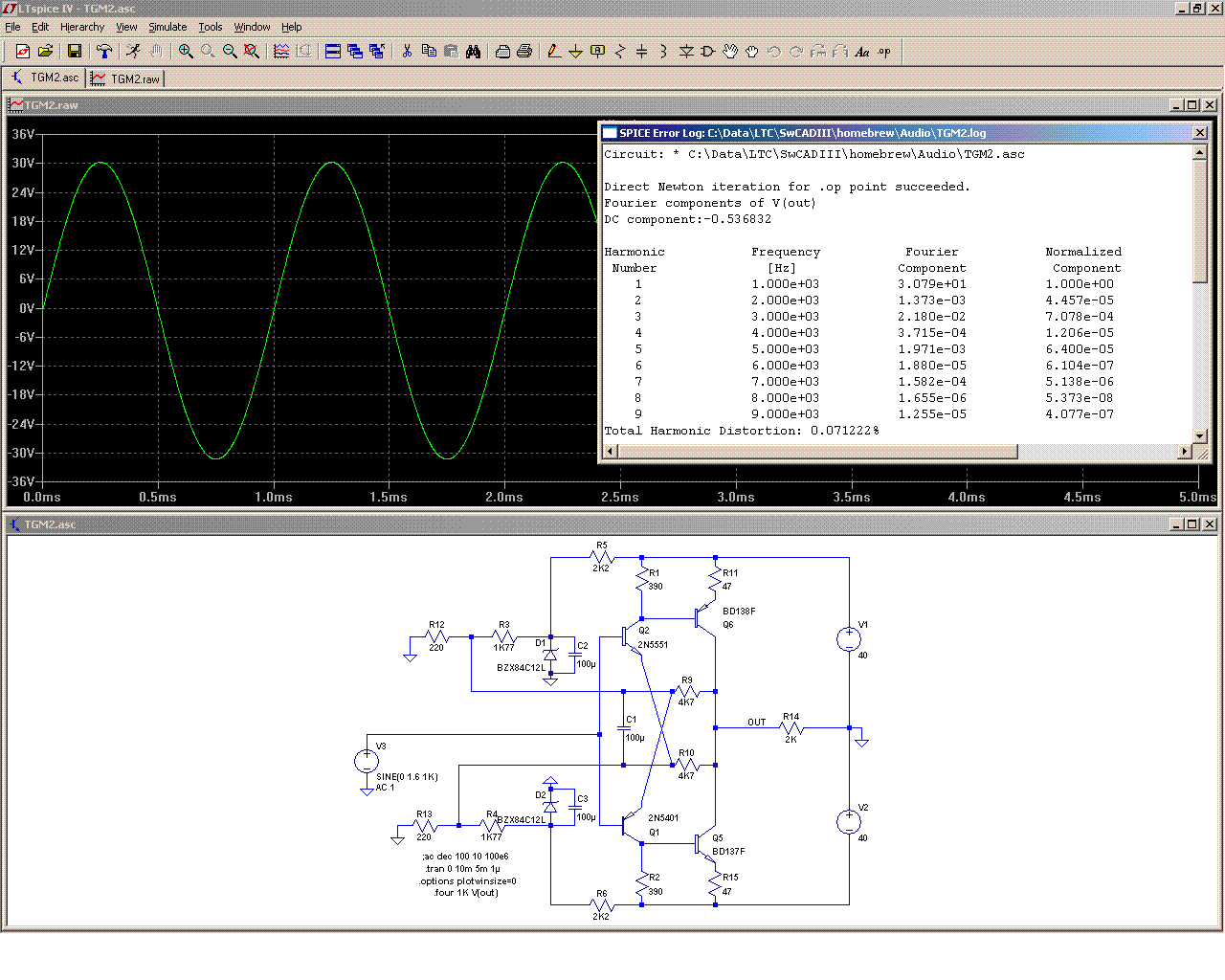Open the Component gate icon
The width and height of the screenshot is (1225, 980).
point(708,52)
